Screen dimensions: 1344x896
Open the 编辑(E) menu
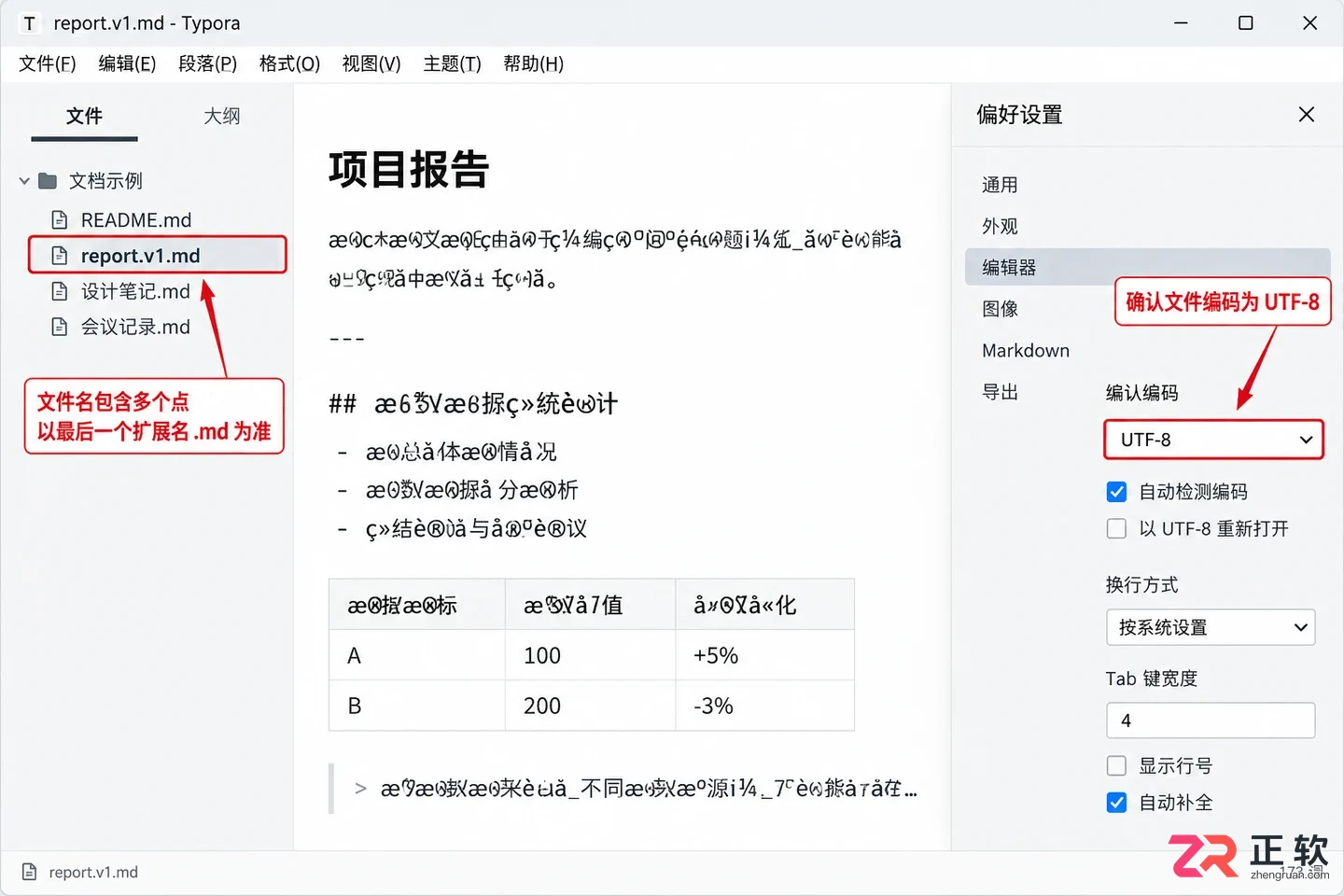127,63
